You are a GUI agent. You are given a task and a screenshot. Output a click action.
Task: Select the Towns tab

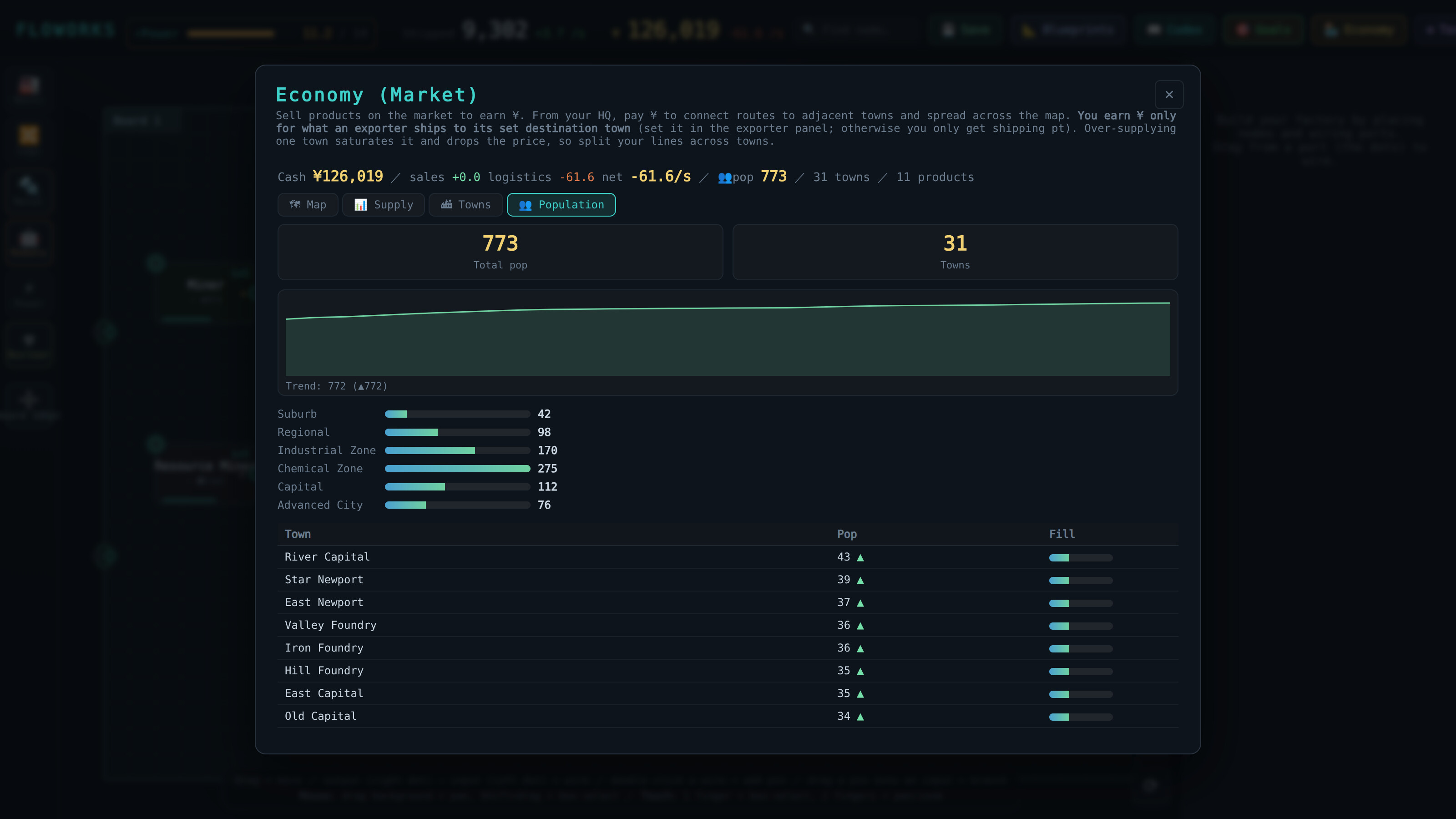point(466,205)
